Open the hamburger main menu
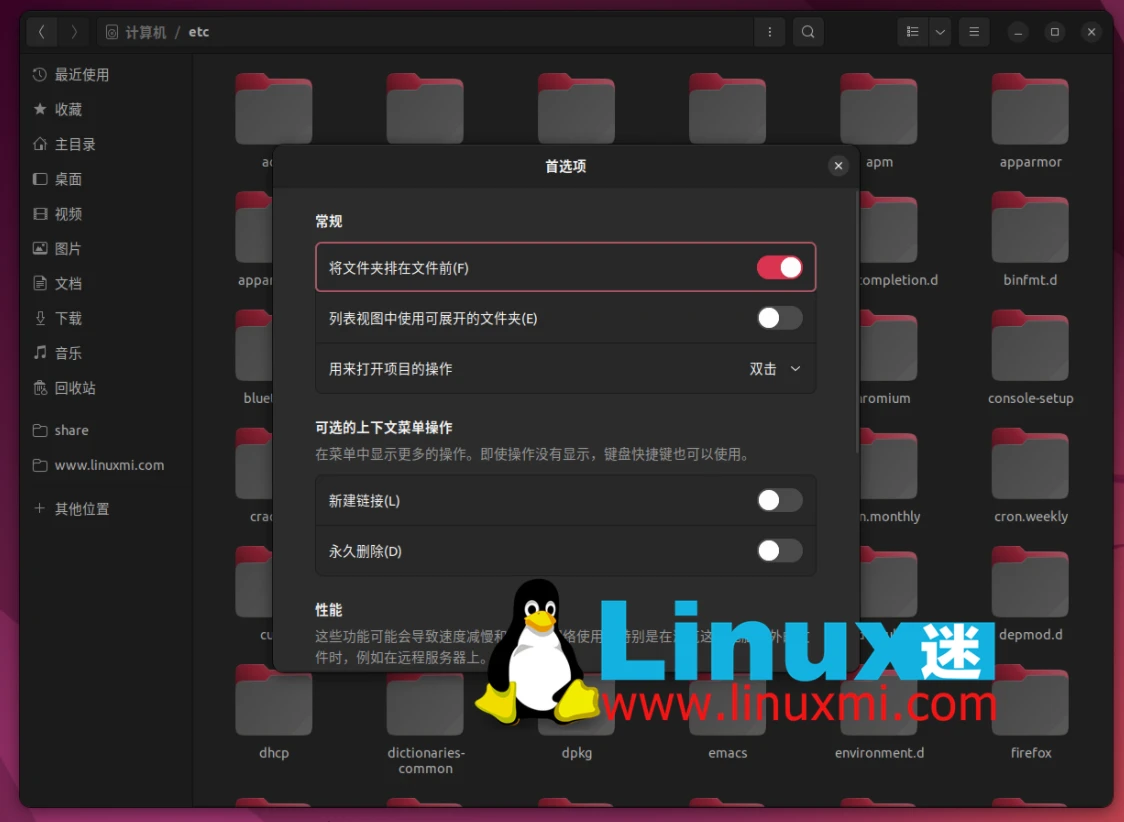This screenshot has width=1124, height=822. [973, 31]
